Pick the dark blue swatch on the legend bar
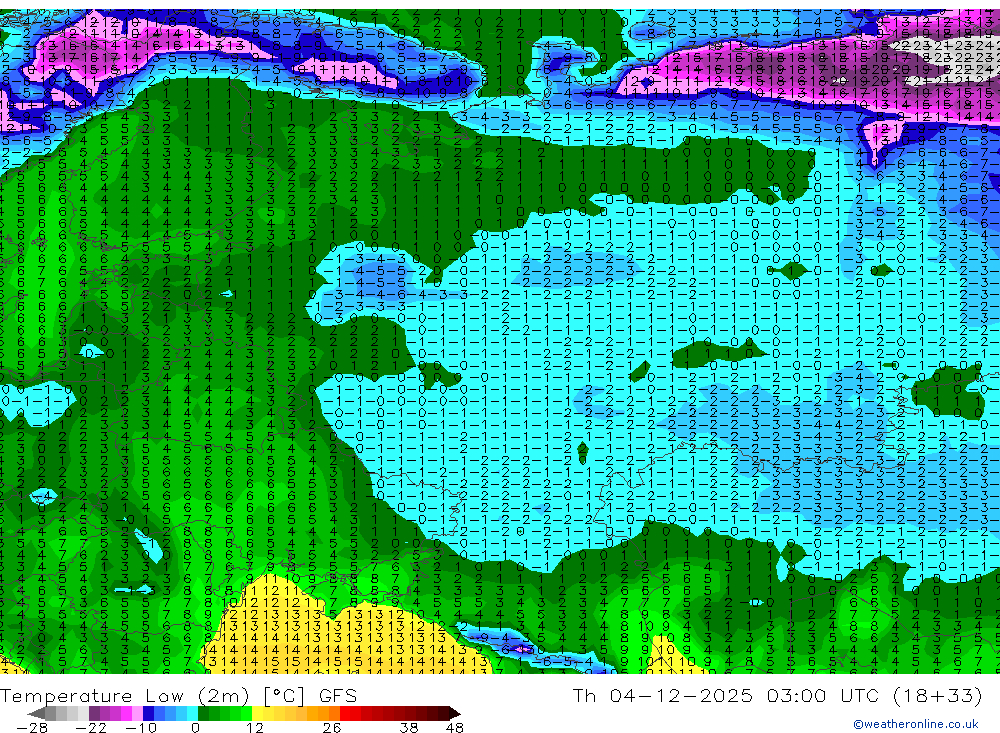1000x733 pixels. point(149,714)
